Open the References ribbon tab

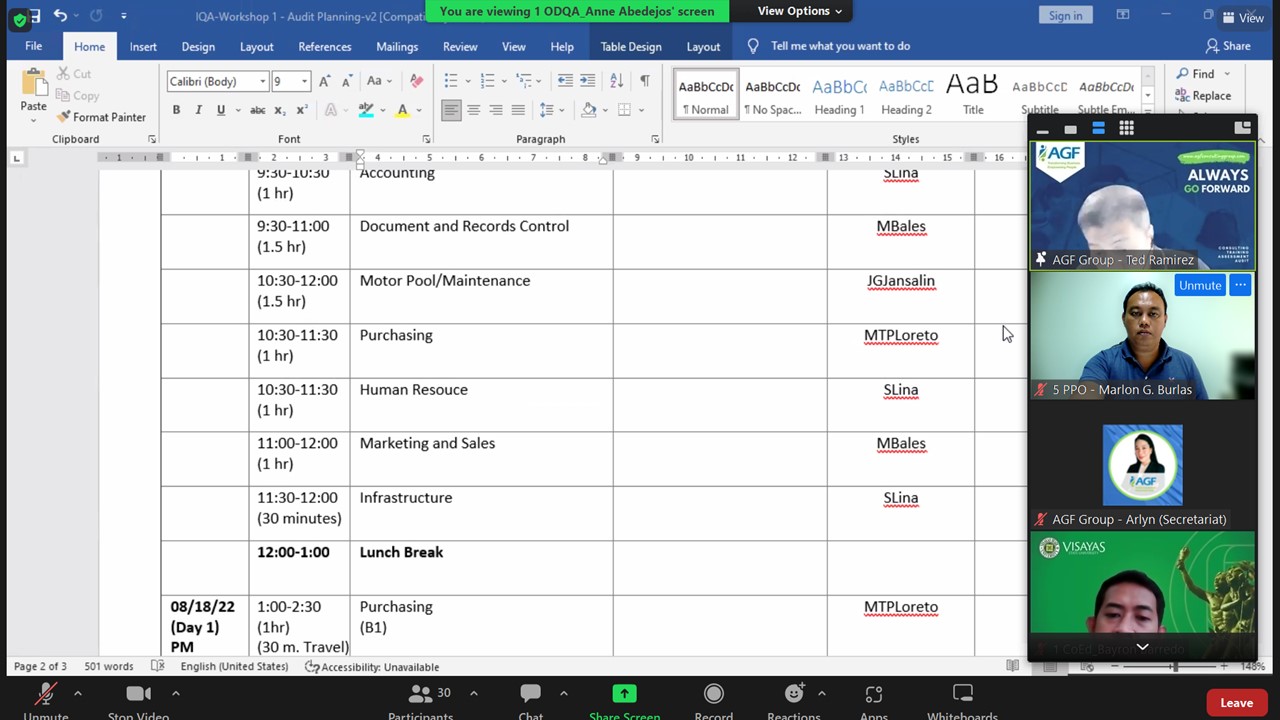point(324,46)
